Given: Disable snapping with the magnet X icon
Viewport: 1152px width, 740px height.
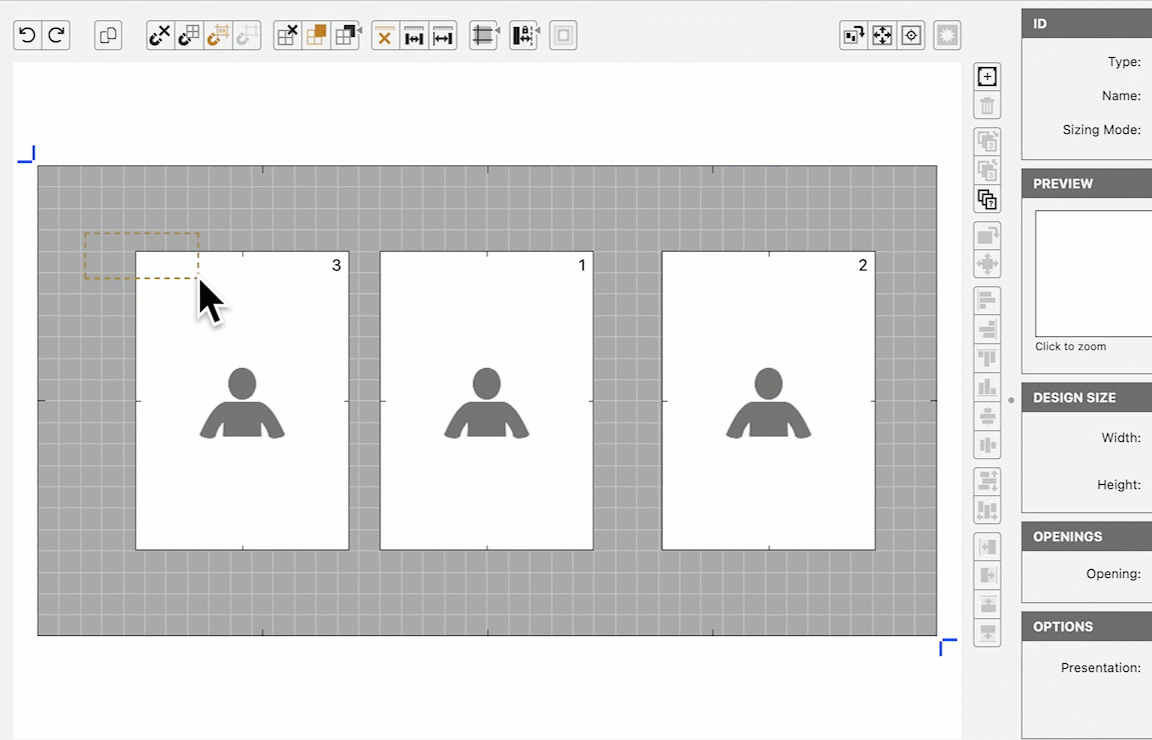Looking at the screenshot, I should (160, 36).
